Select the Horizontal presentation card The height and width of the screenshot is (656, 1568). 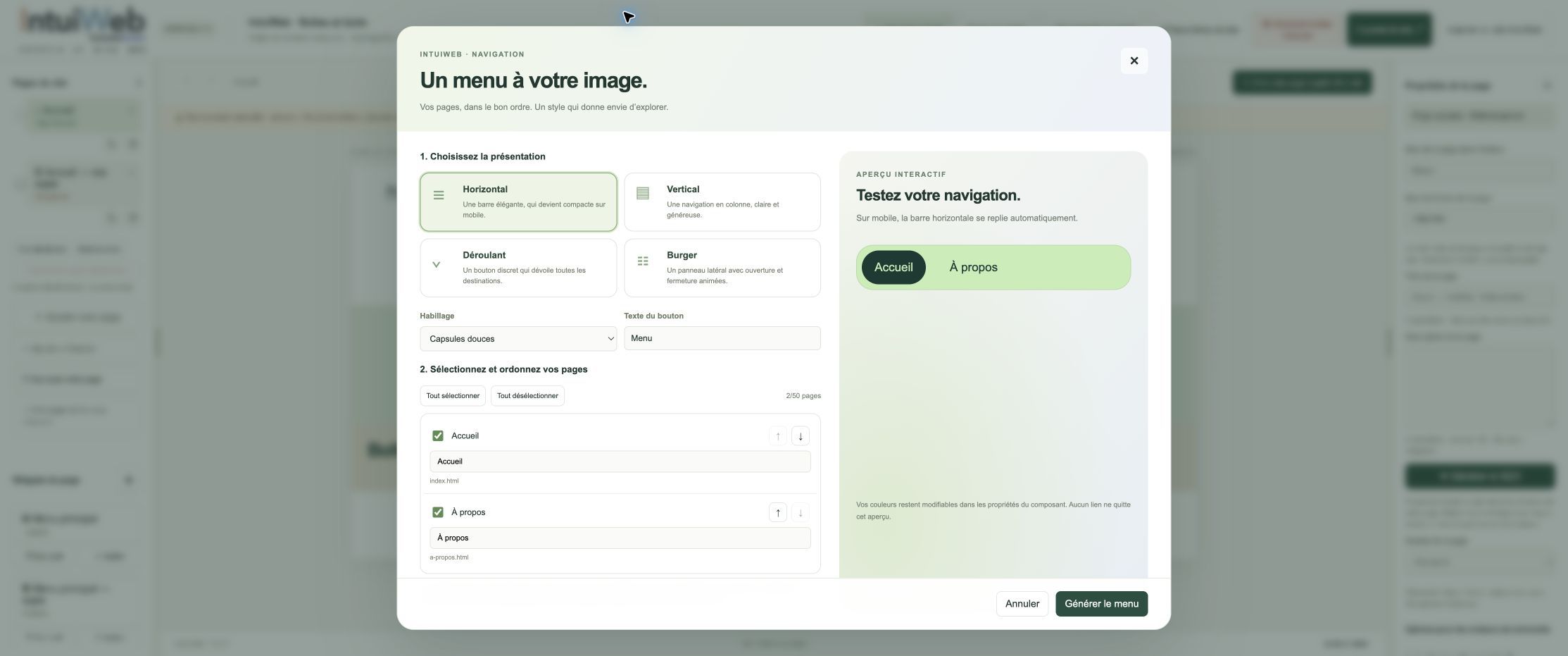pos(518,202)
